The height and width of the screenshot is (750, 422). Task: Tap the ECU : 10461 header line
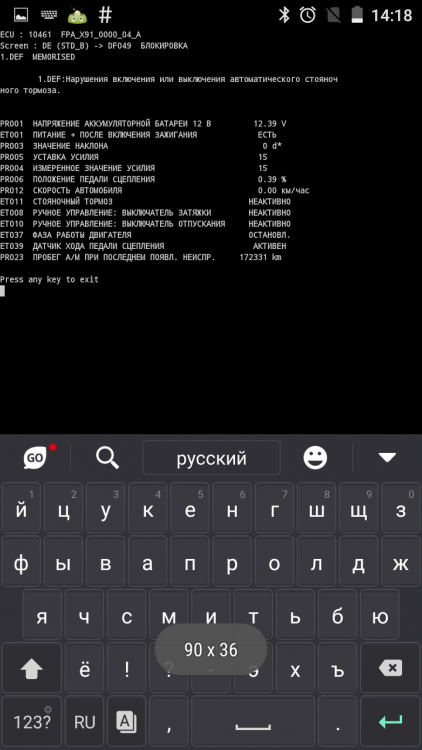[x=70, y=35]
